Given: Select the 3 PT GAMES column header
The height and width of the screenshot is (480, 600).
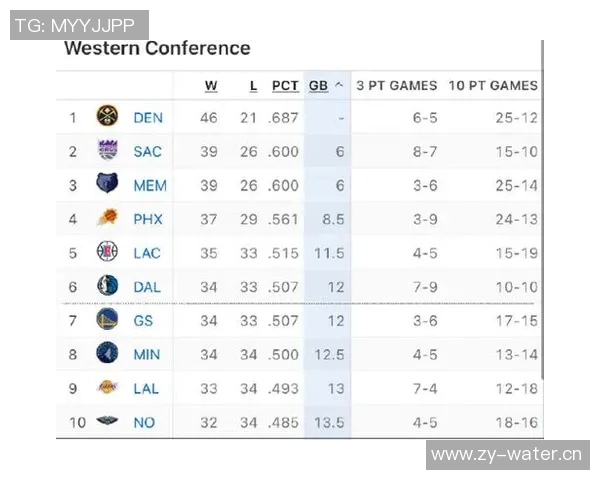Looking at the screenshot, I should [x=397, y=86].
